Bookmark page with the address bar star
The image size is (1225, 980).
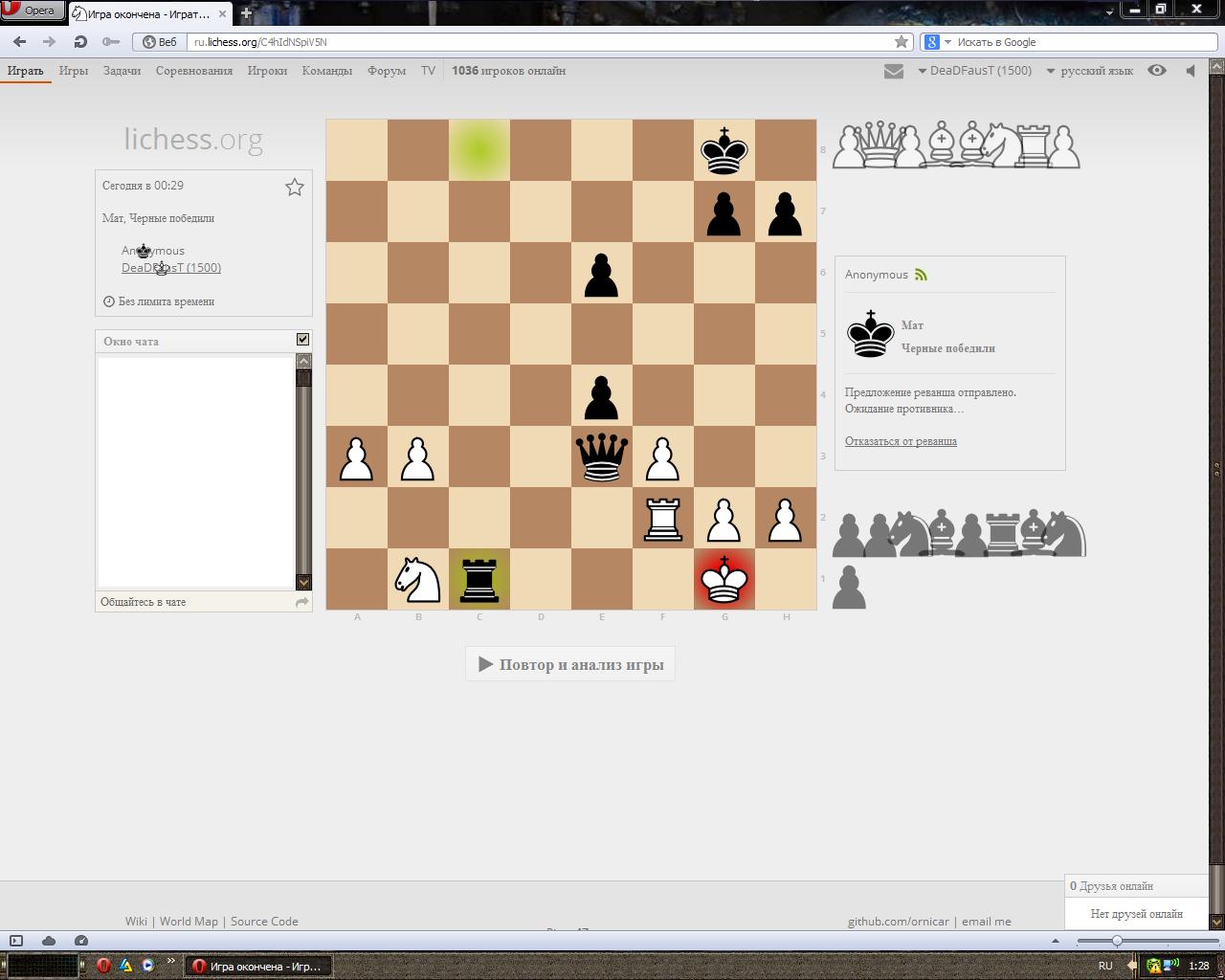(x=901, y=42)
